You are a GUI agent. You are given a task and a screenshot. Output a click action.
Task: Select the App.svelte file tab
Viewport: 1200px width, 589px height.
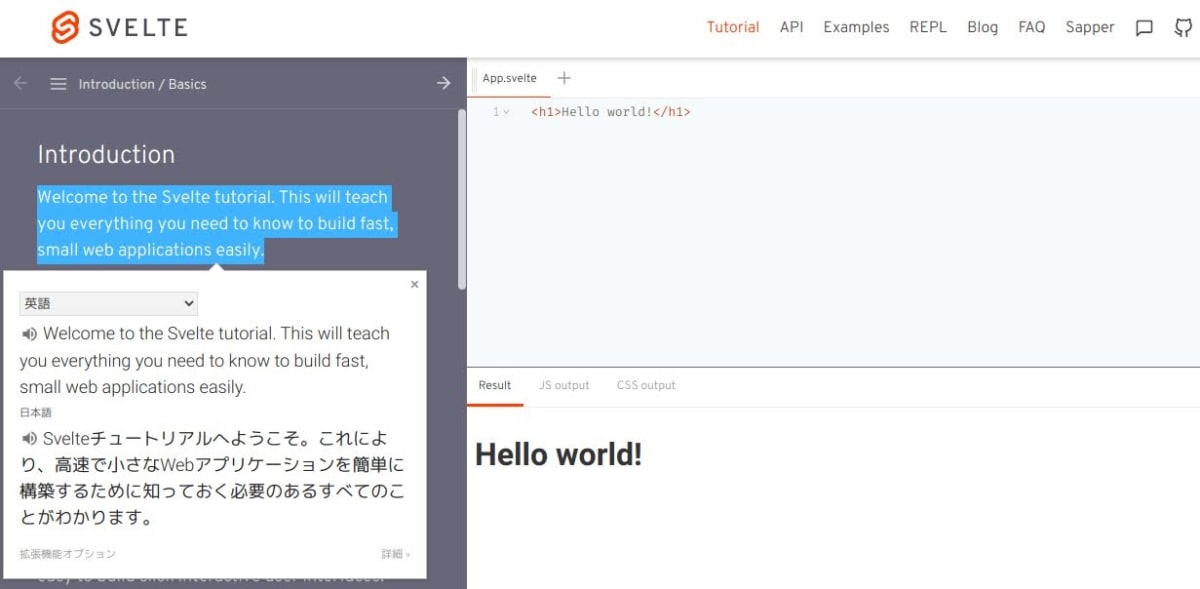coord(509,78)
